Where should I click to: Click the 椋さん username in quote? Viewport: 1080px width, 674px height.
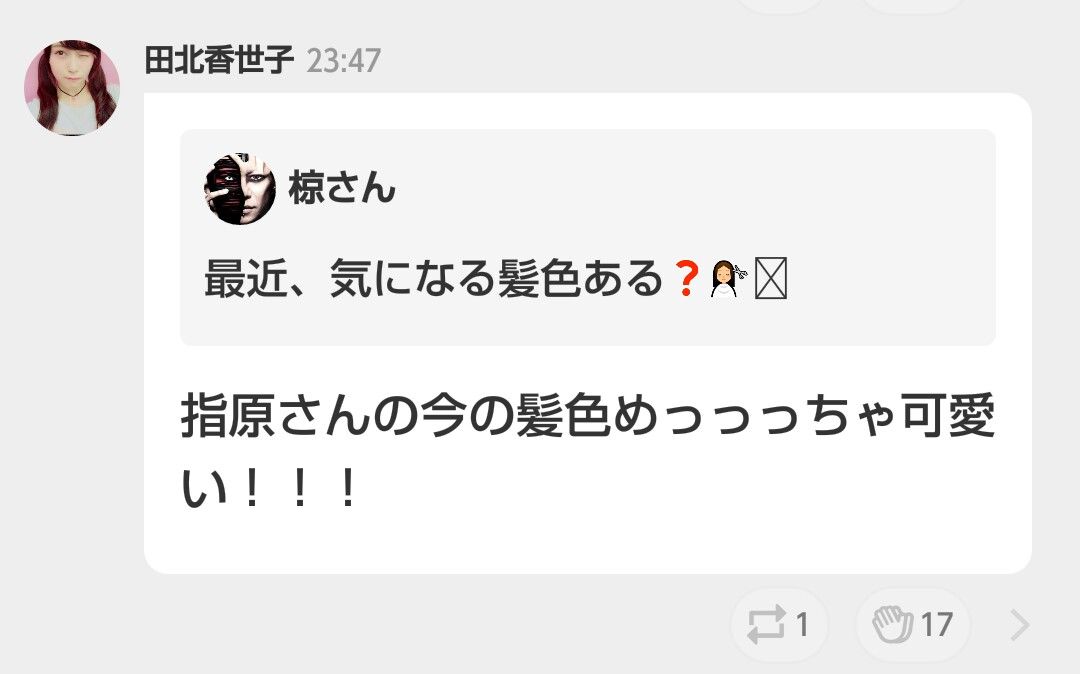coord(342,187)
